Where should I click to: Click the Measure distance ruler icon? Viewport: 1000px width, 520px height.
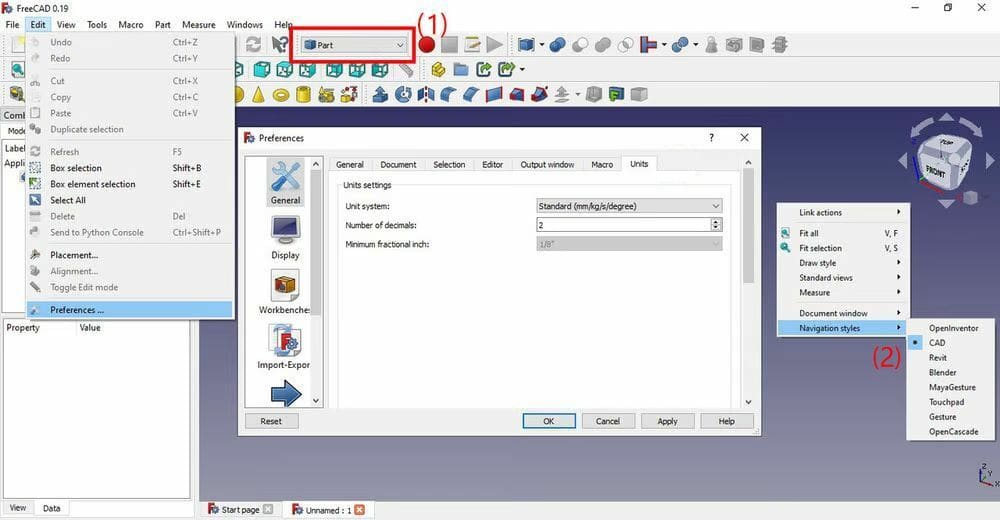tap(406, 69)
